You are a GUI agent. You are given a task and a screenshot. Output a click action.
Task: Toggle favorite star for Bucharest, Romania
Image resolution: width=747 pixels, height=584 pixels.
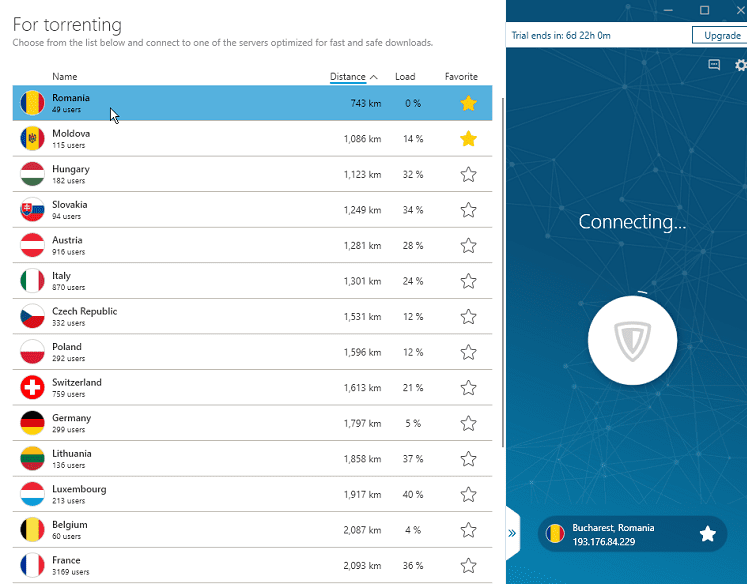tap(707, 534)
